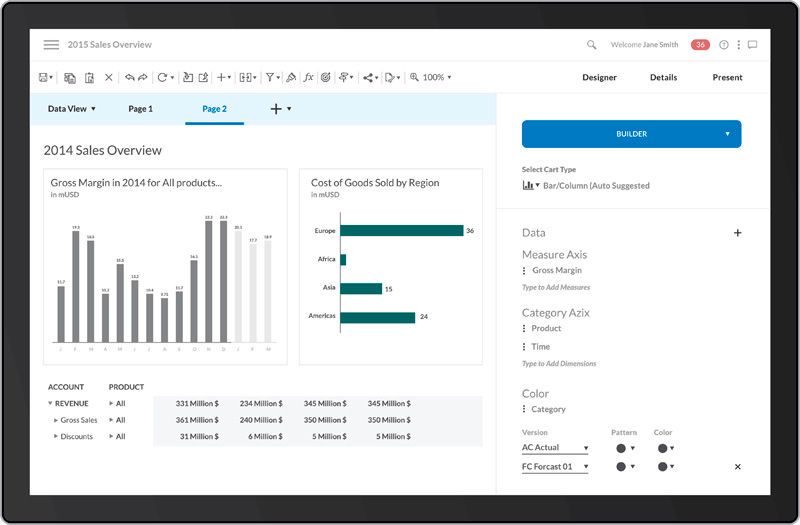Expand the Gross Sales row
This screenshot has height=525, width=800.
click(x=56, y=420)
